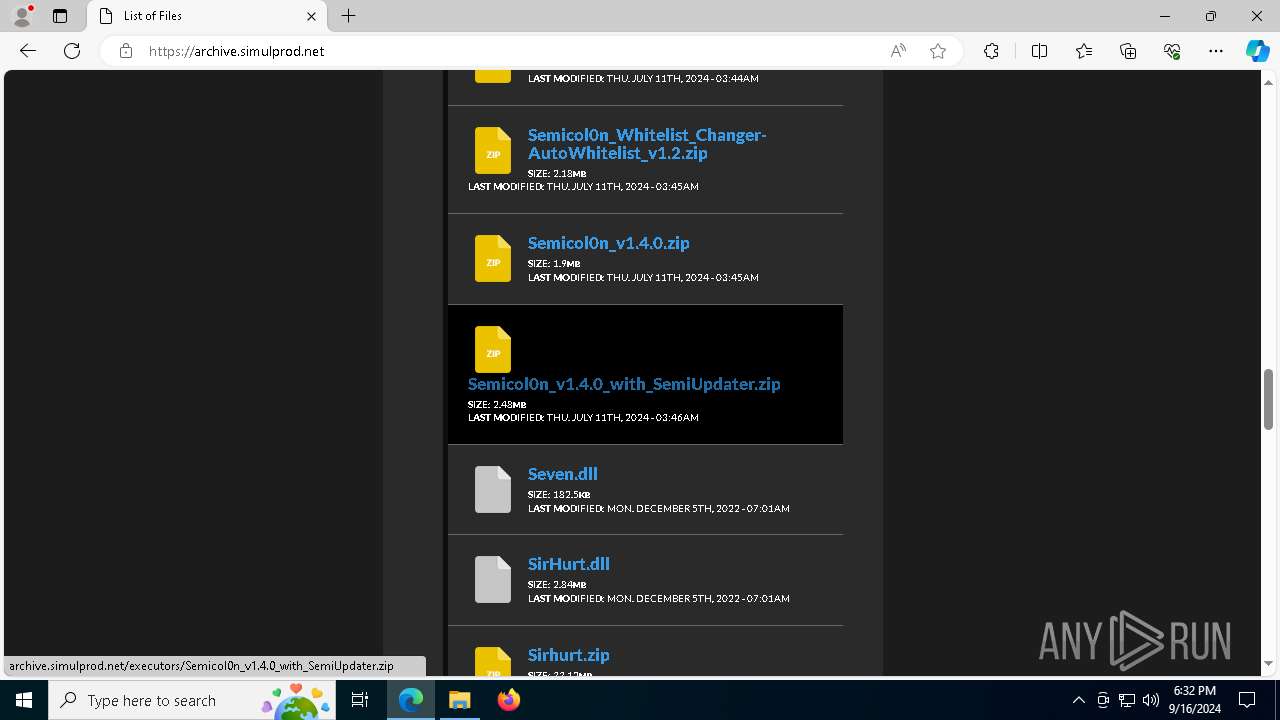Click scrollbar down arrow
Image resolution: width=1280 pixels, height=720 pixels.
click(1268, 663)
